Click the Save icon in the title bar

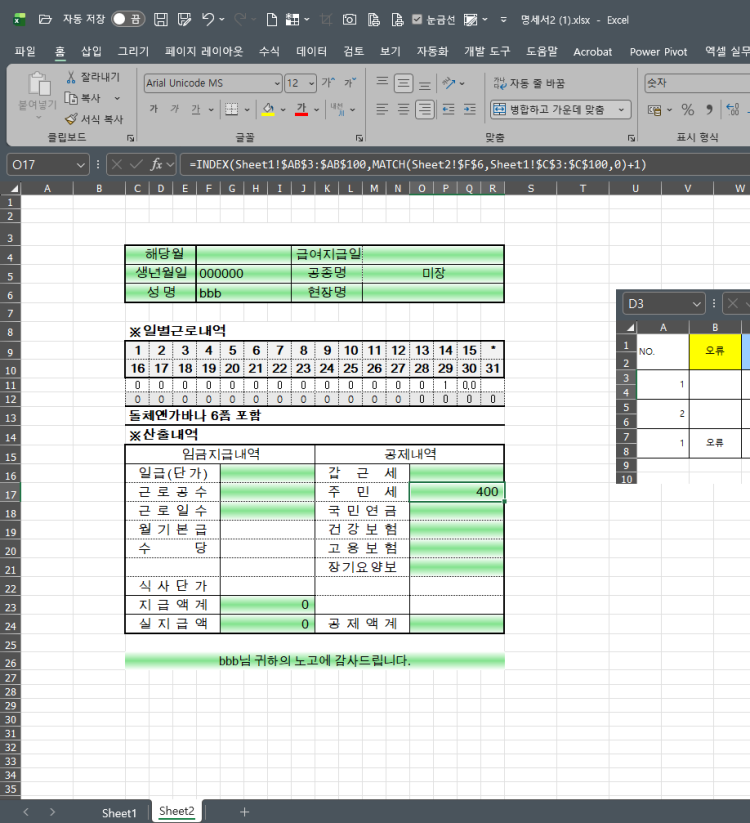click(160, 19)
